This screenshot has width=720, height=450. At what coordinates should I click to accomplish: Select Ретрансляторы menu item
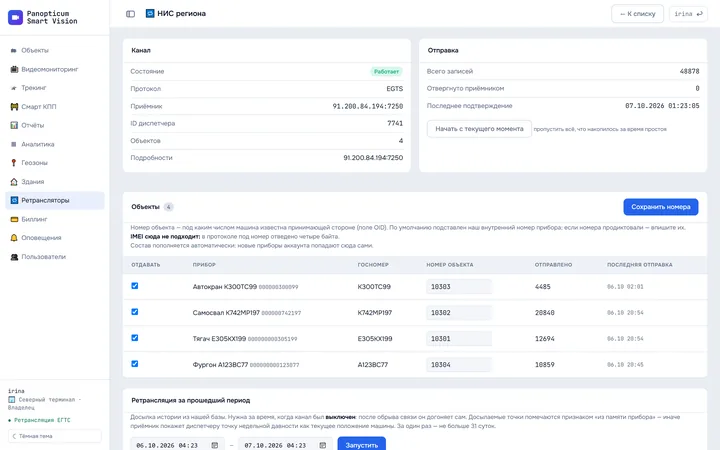(55, 200)
